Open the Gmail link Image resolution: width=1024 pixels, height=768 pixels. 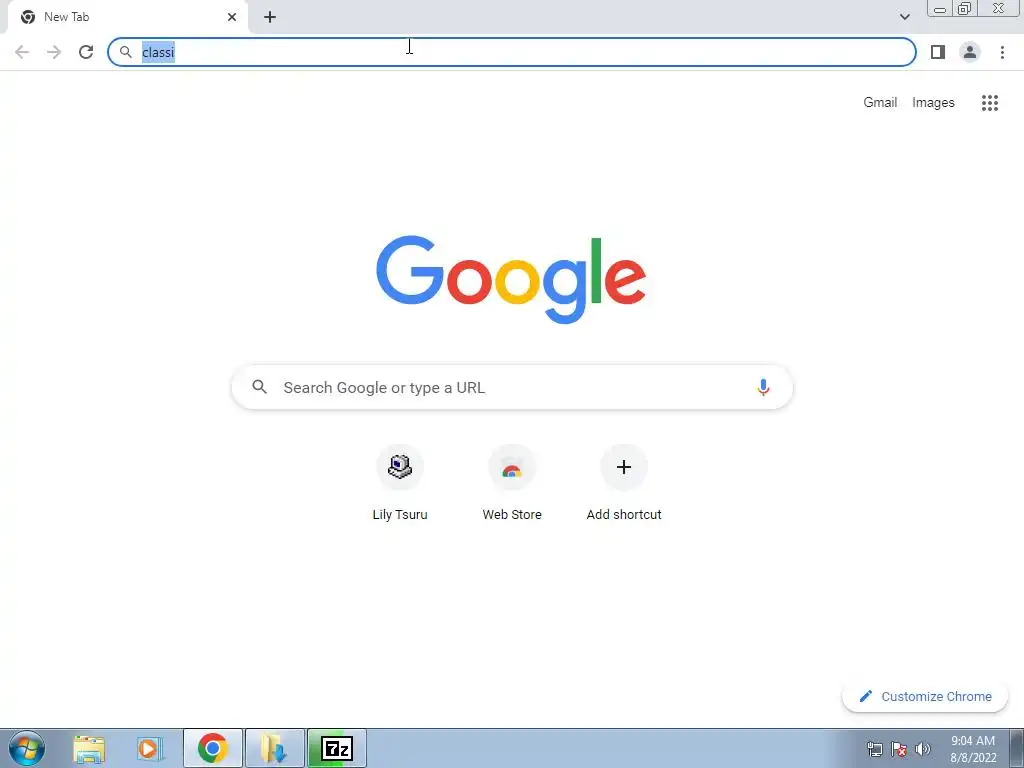coord(880,103)
